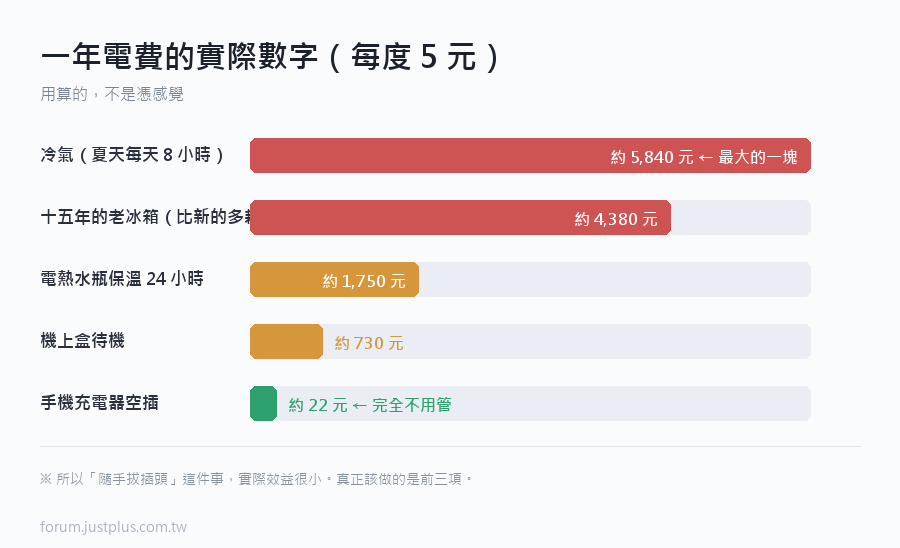Click the red old refrigerator cost bar
This screenshot has height=548, width=900.
click(460, 217)
